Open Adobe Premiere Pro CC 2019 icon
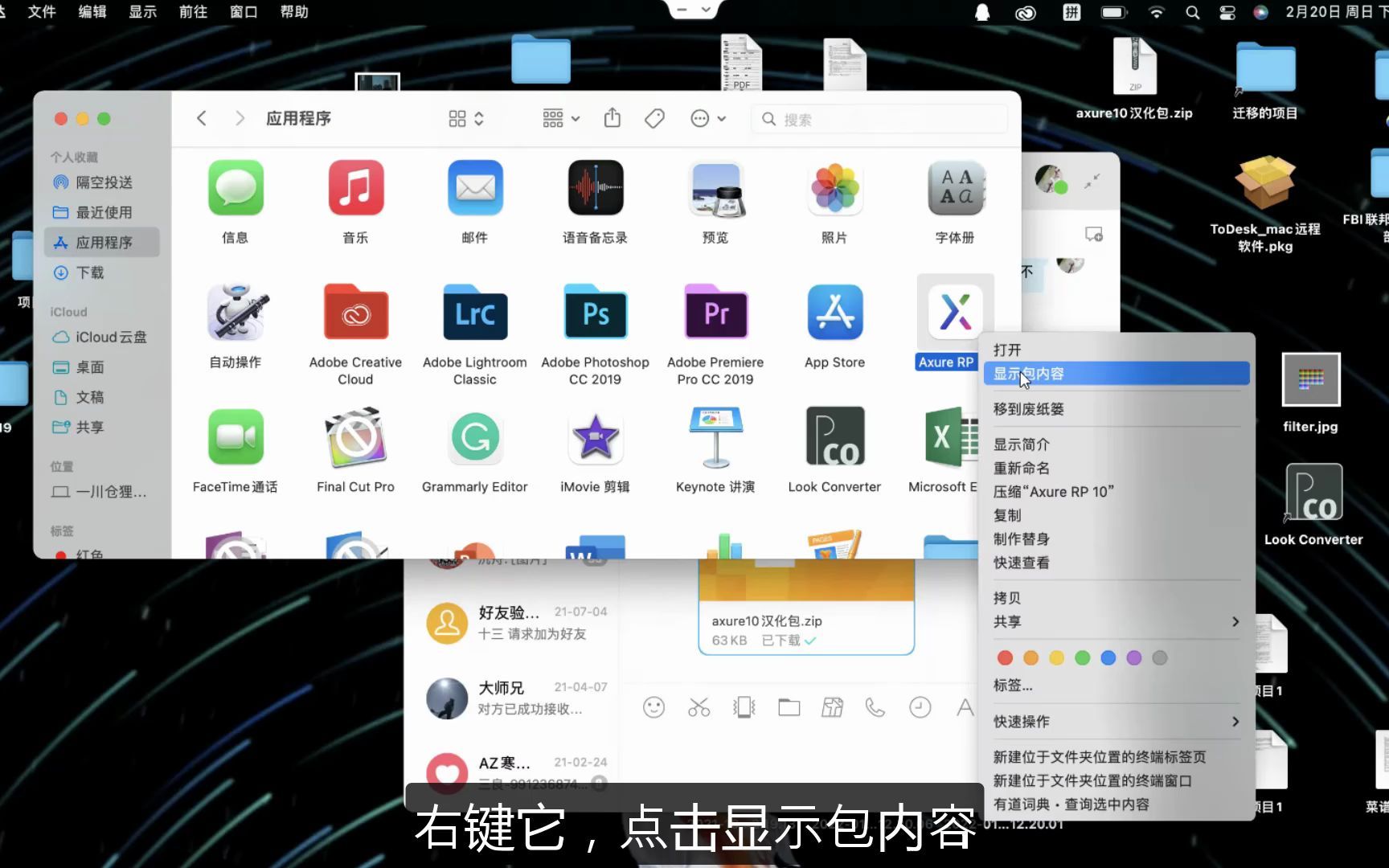This screenshot has width=1389, height=868. [x=715, y=313]
